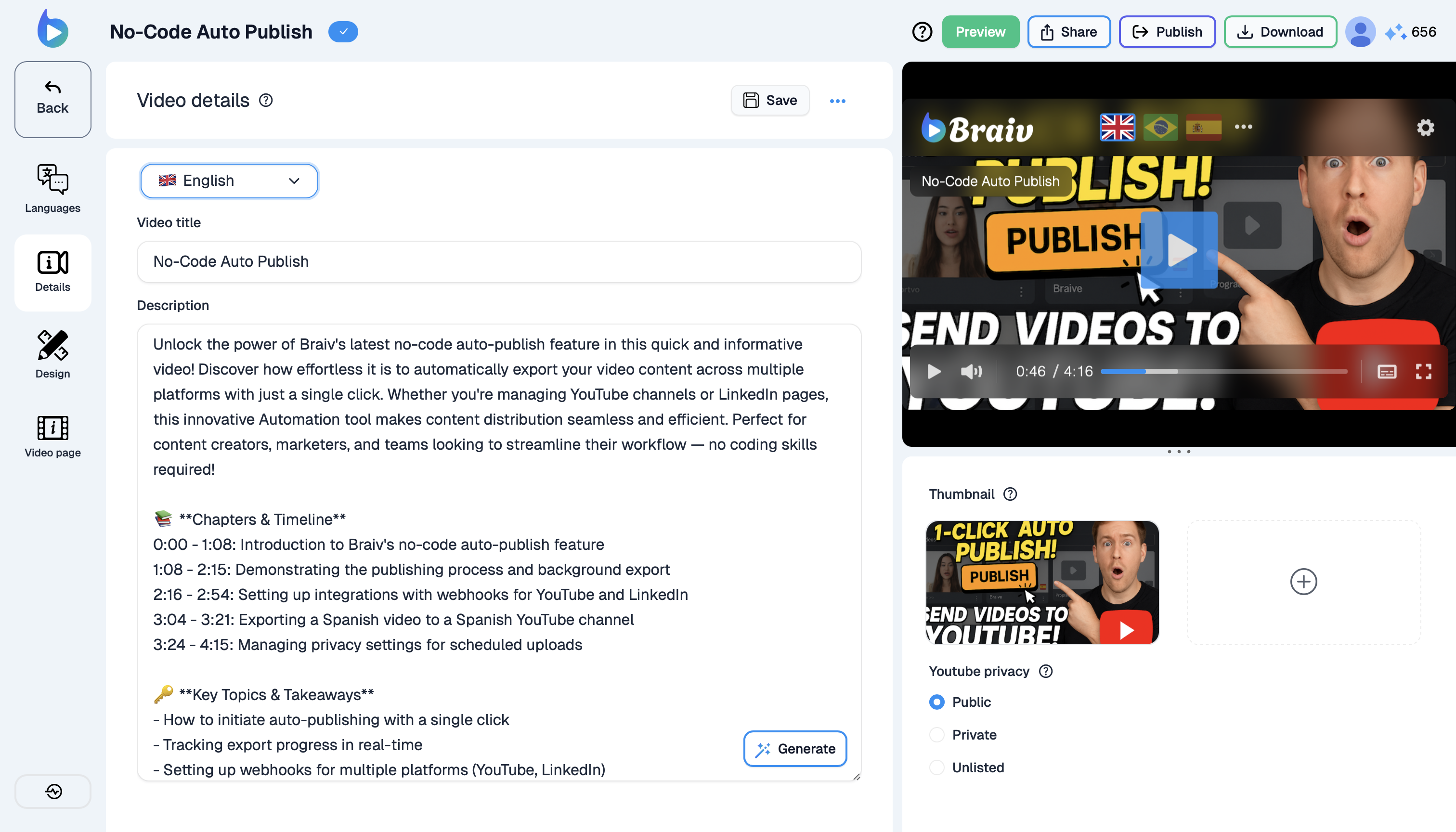Image resolution: width=1456 pixels, height=832 pixels.
Task: Open the activity history icon bottom left
Action: (x=53, y=792)
